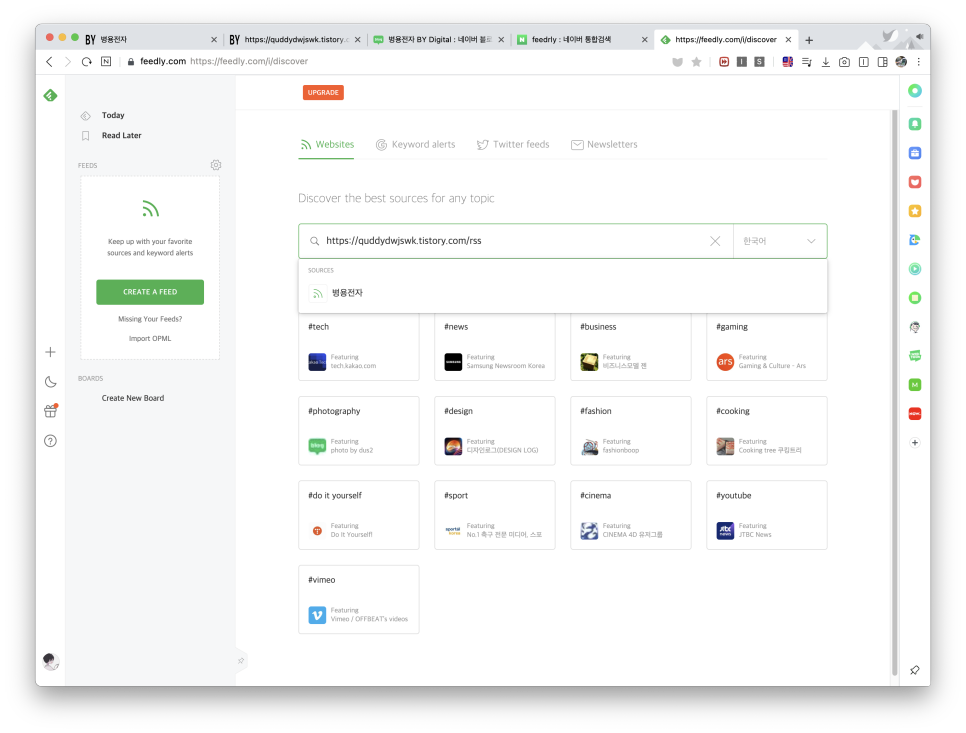Open browser menu three dots icon

point(919,62)
